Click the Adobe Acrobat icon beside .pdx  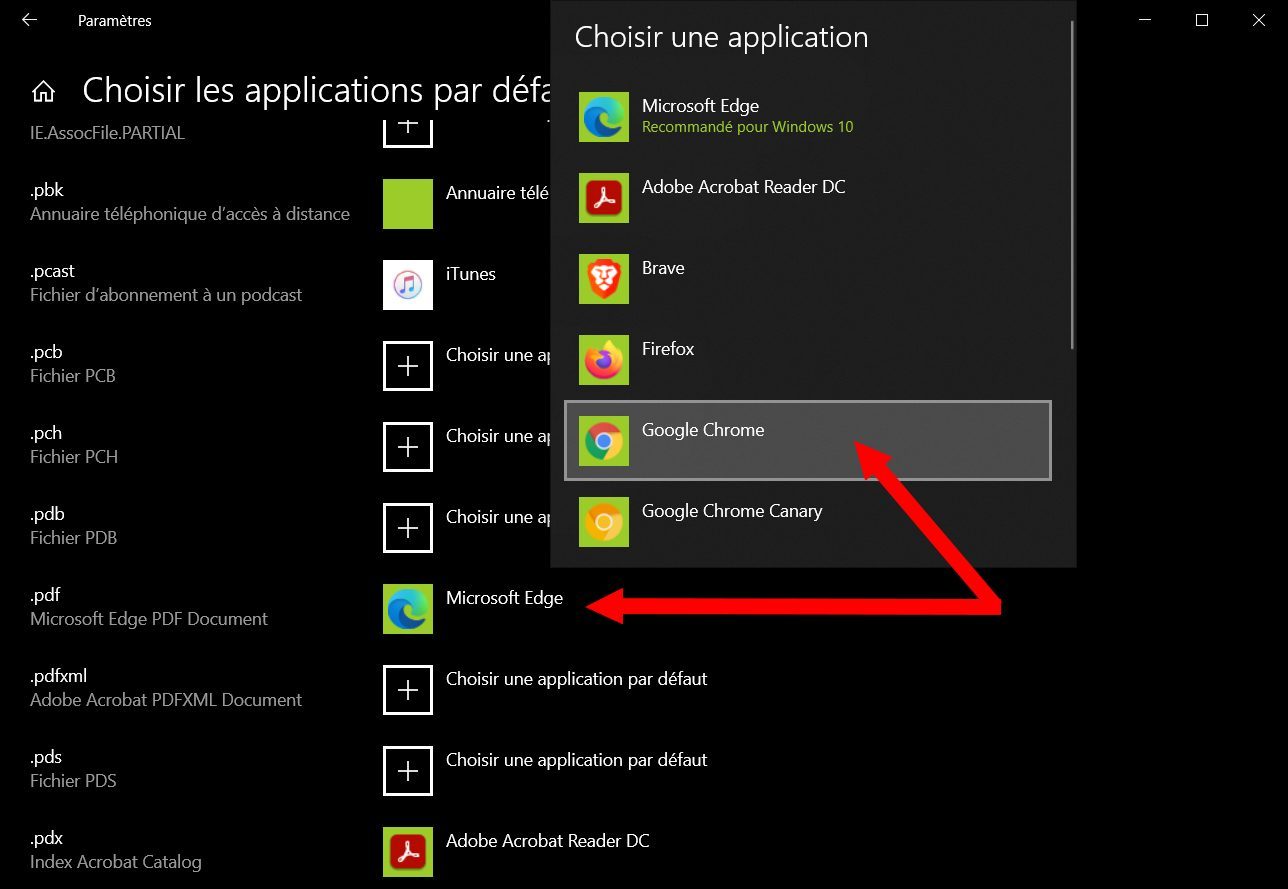coord(408,852)
